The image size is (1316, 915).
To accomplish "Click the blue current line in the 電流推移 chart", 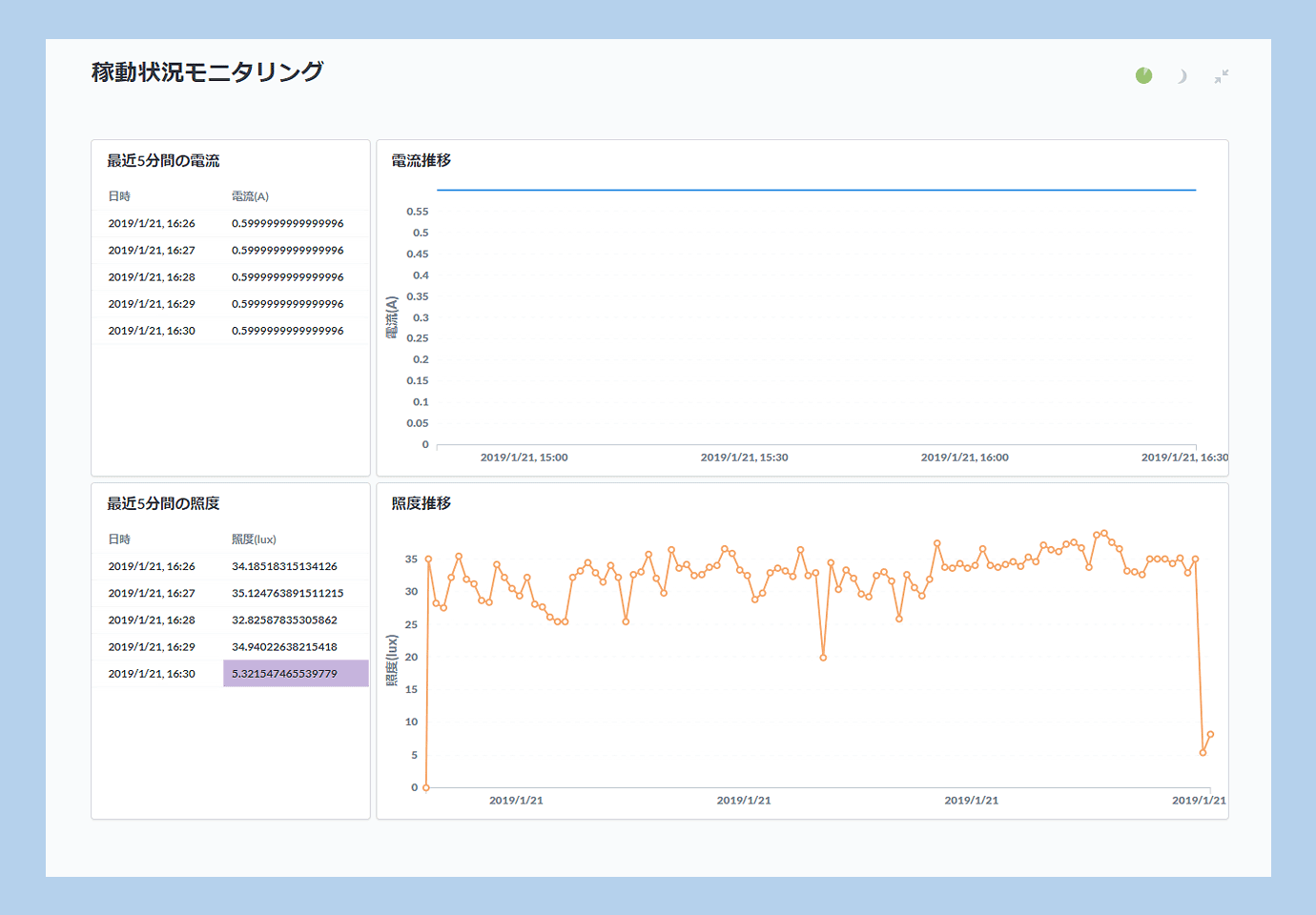I will (816, 190).
